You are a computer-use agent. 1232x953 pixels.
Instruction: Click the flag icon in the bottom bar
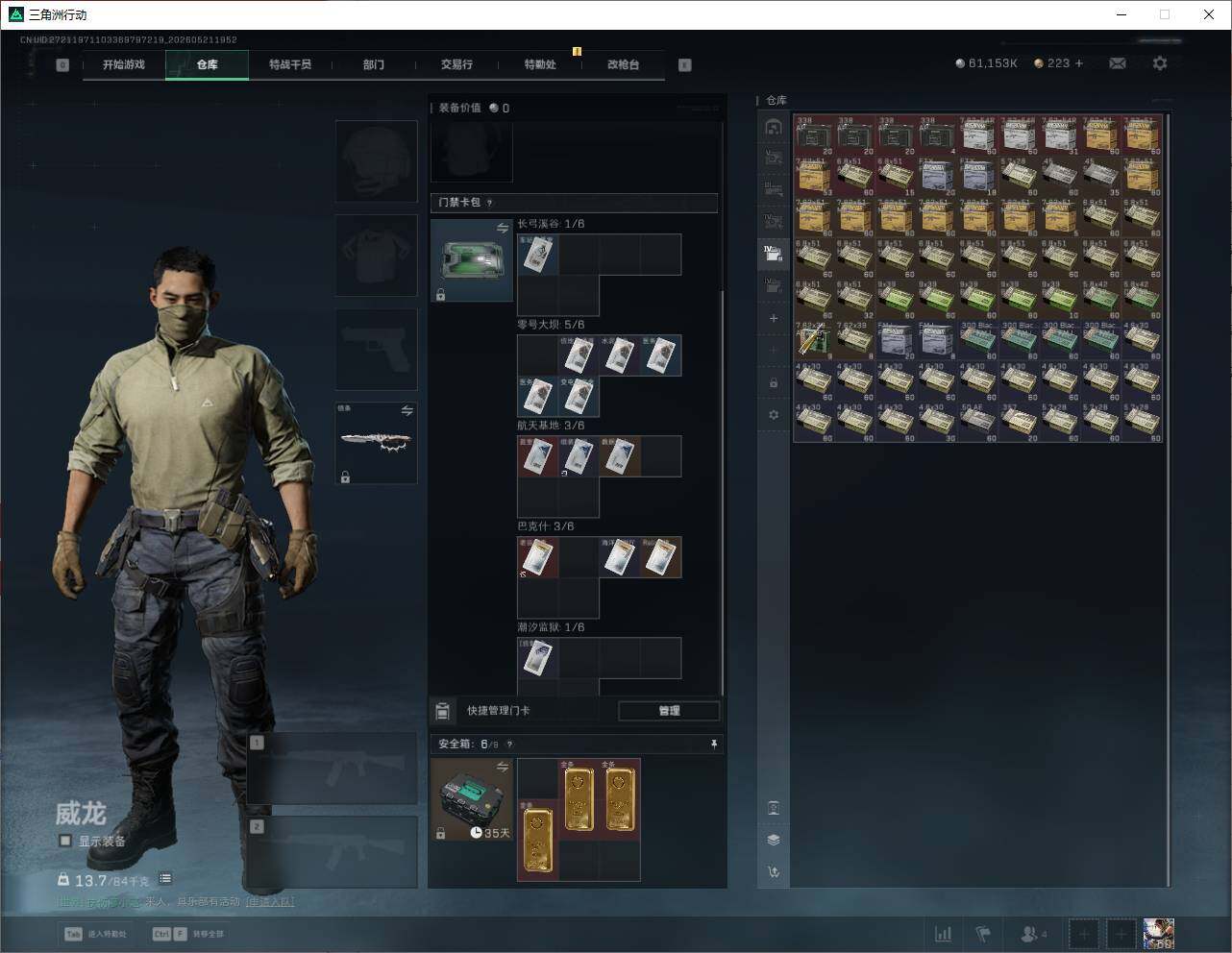[x=983, y=934]
